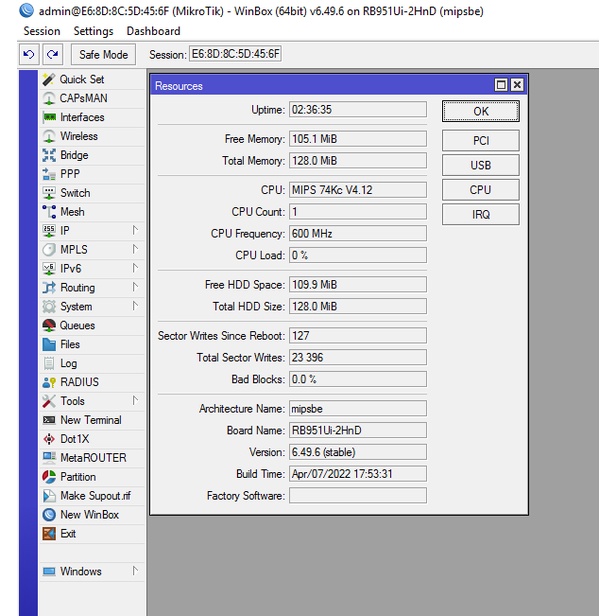Screen dimensions: 616x616
Task: Open the Bridge section
Action: pyautogui.click(x=73, y=155)
